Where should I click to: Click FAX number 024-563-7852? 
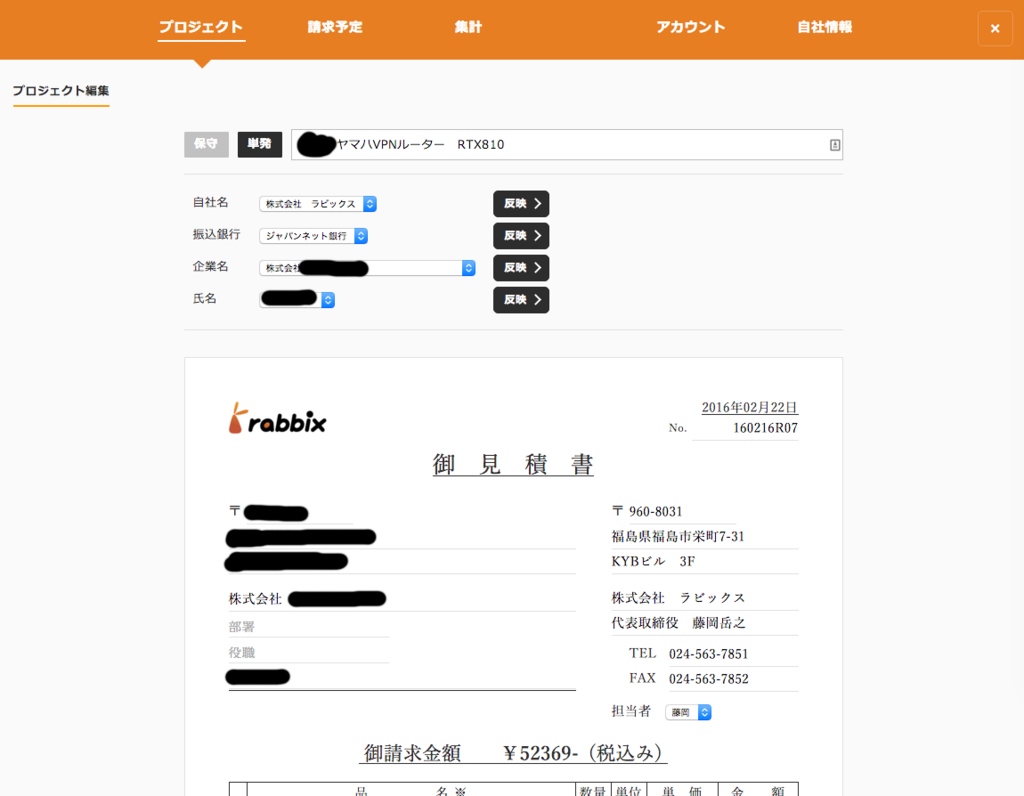point(709,679)
